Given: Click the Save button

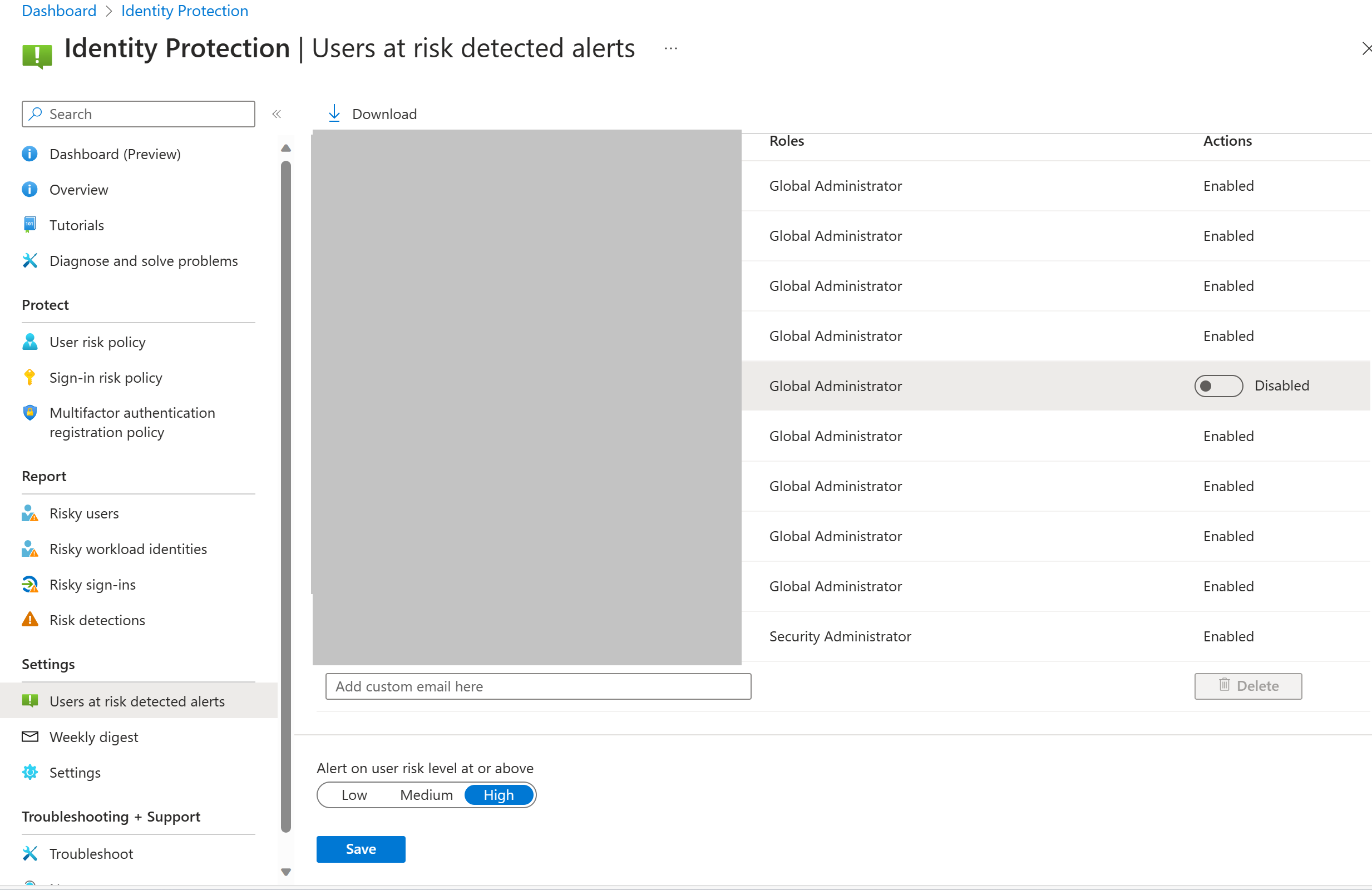Looking at the screenshot, I should (361, 848).
